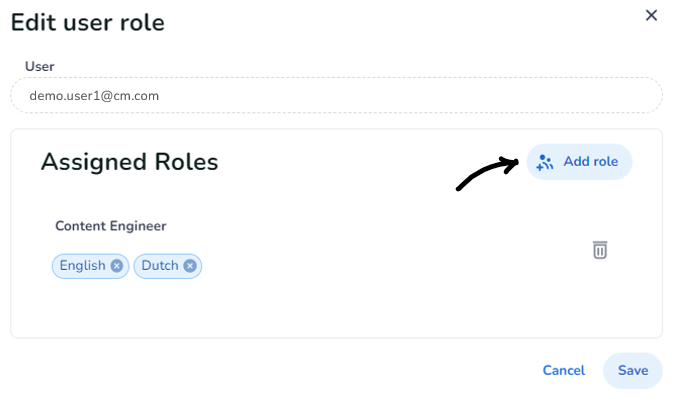The height and width of the screenshot is (402, 681).
Task: Click blank space between Dutch chip and trash
Action: pyautogui.click(x=400, y=266)
